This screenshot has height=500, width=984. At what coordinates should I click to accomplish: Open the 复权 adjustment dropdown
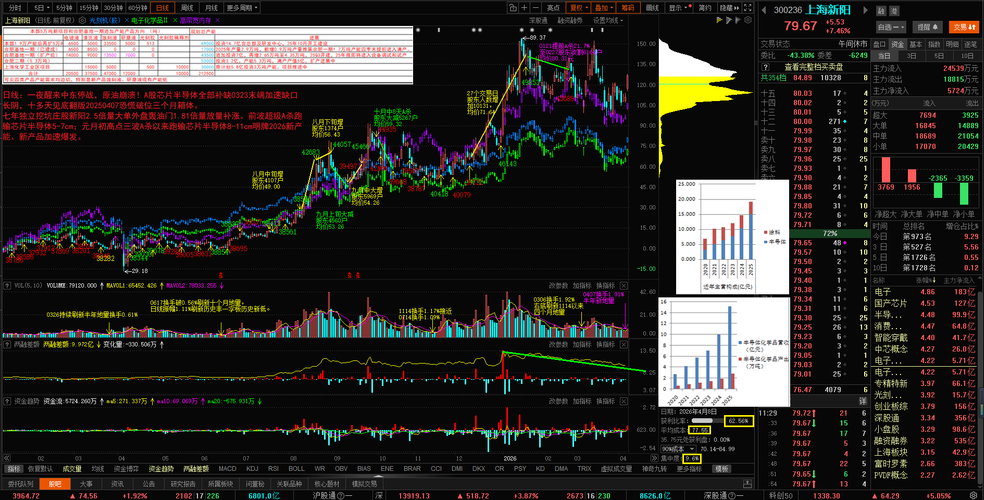[x=577, y=8]
